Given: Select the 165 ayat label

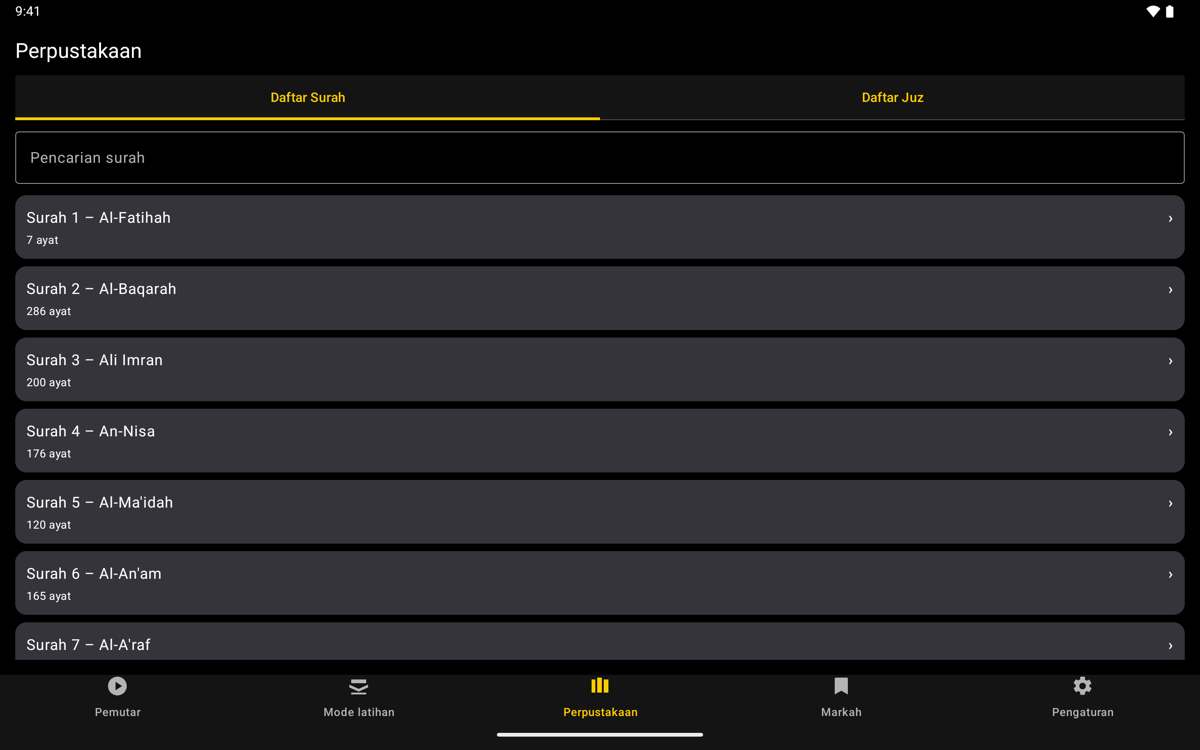Looking at the screenshot, I should 49,596.
